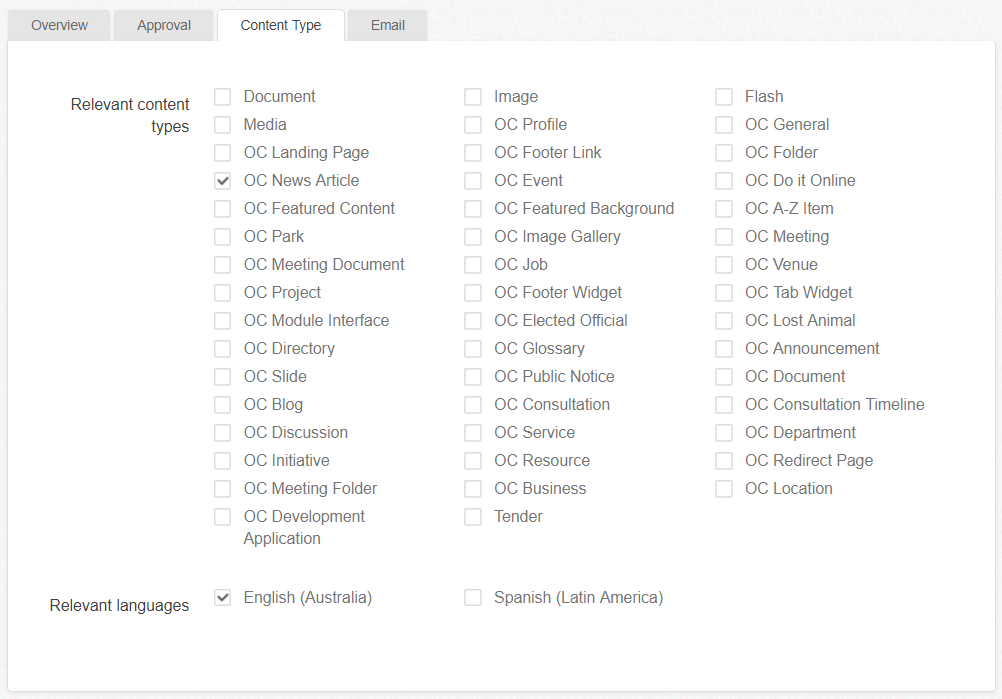Enable OC Do it Online

(724, 180)
